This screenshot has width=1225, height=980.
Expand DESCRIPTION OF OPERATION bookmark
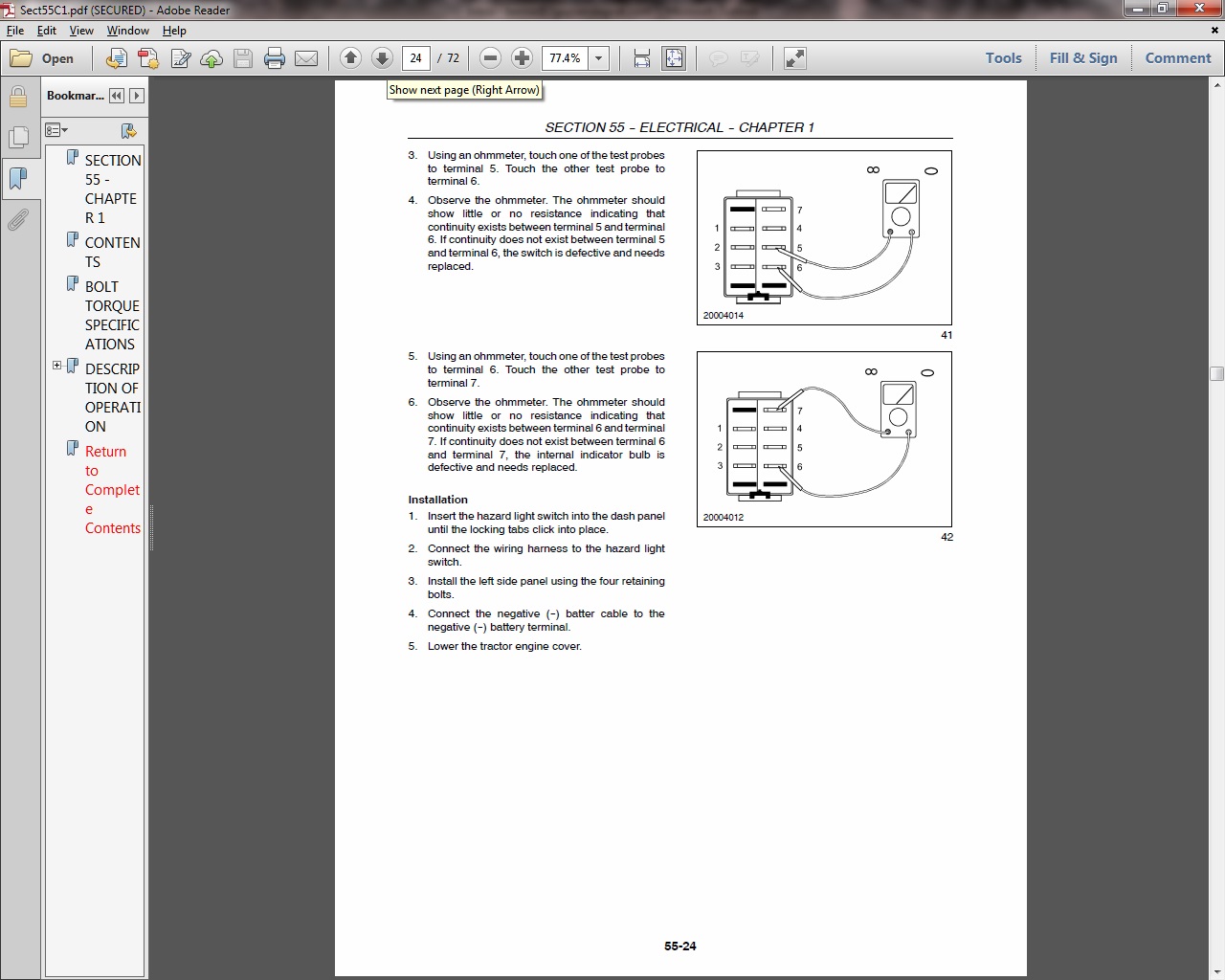(56, 366)
